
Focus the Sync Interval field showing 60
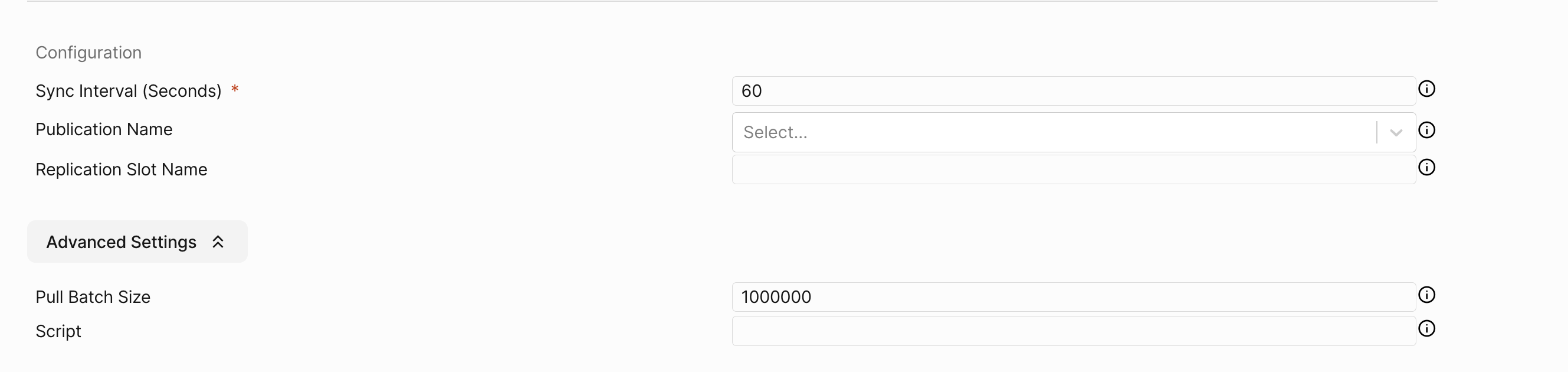point(1074,91)
